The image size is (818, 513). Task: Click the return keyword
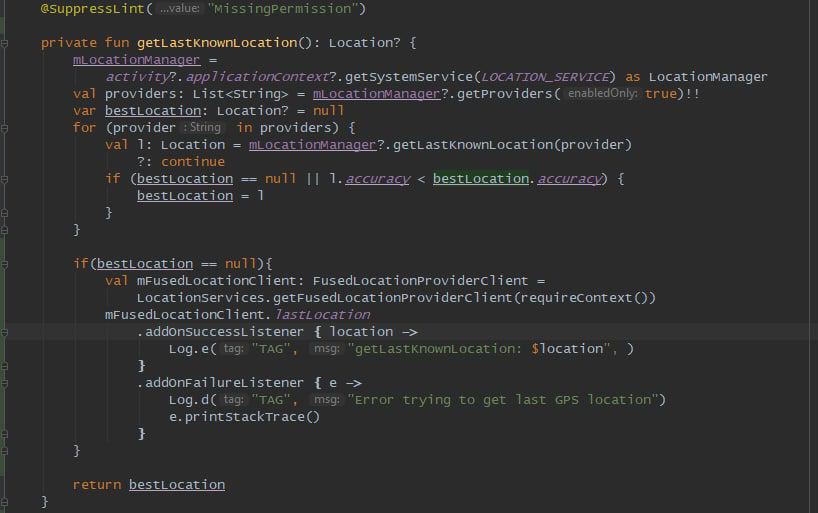[97, 485]
